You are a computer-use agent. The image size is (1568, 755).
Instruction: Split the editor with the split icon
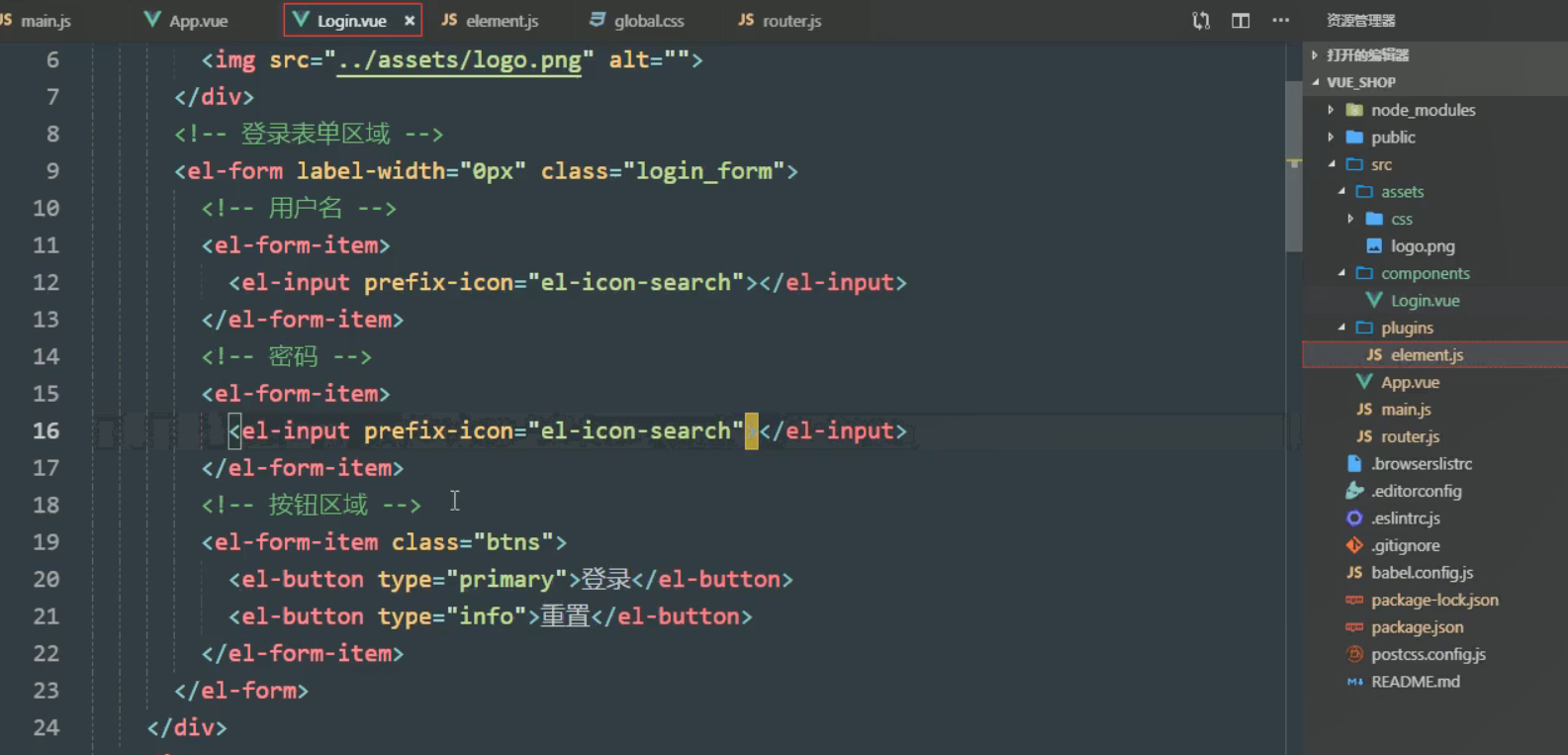1241,21
